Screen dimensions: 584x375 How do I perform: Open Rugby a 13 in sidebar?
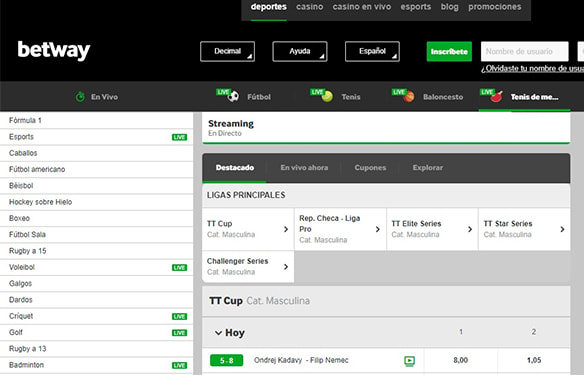(x=96, y=349)
